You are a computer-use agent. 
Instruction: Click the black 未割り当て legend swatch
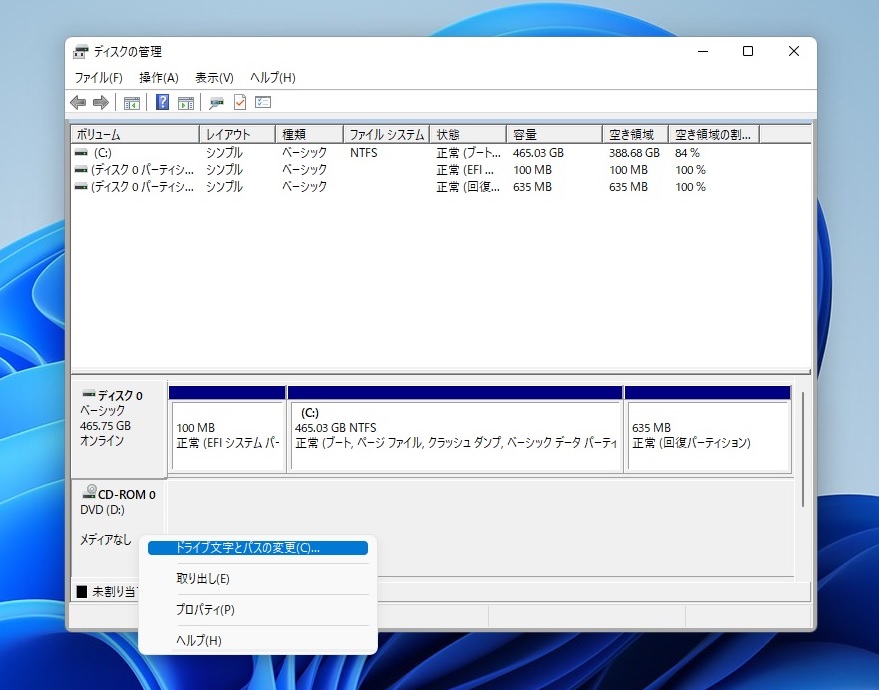pos(82,591)
